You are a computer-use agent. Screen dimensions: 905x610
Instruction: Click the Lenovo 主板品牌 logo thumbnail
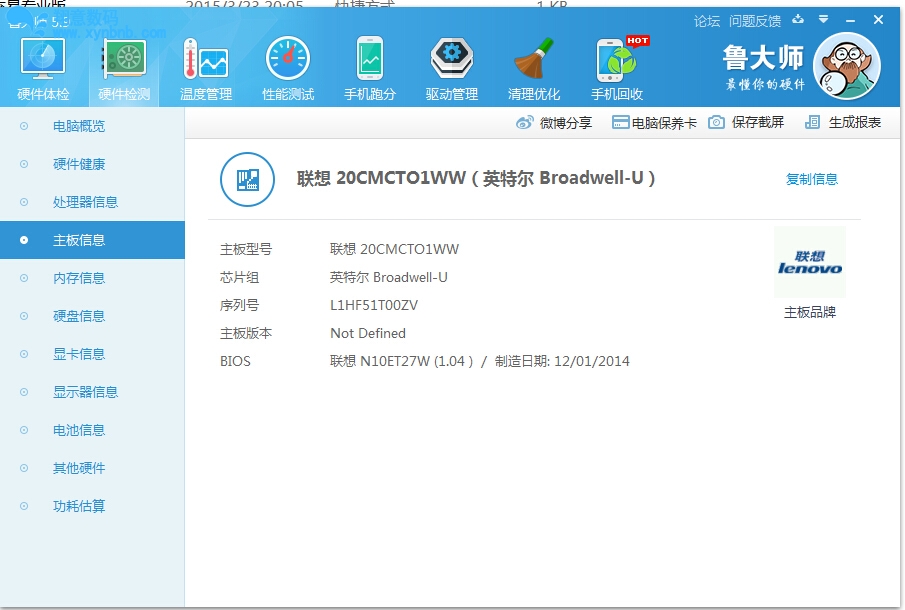click(809, 263)
